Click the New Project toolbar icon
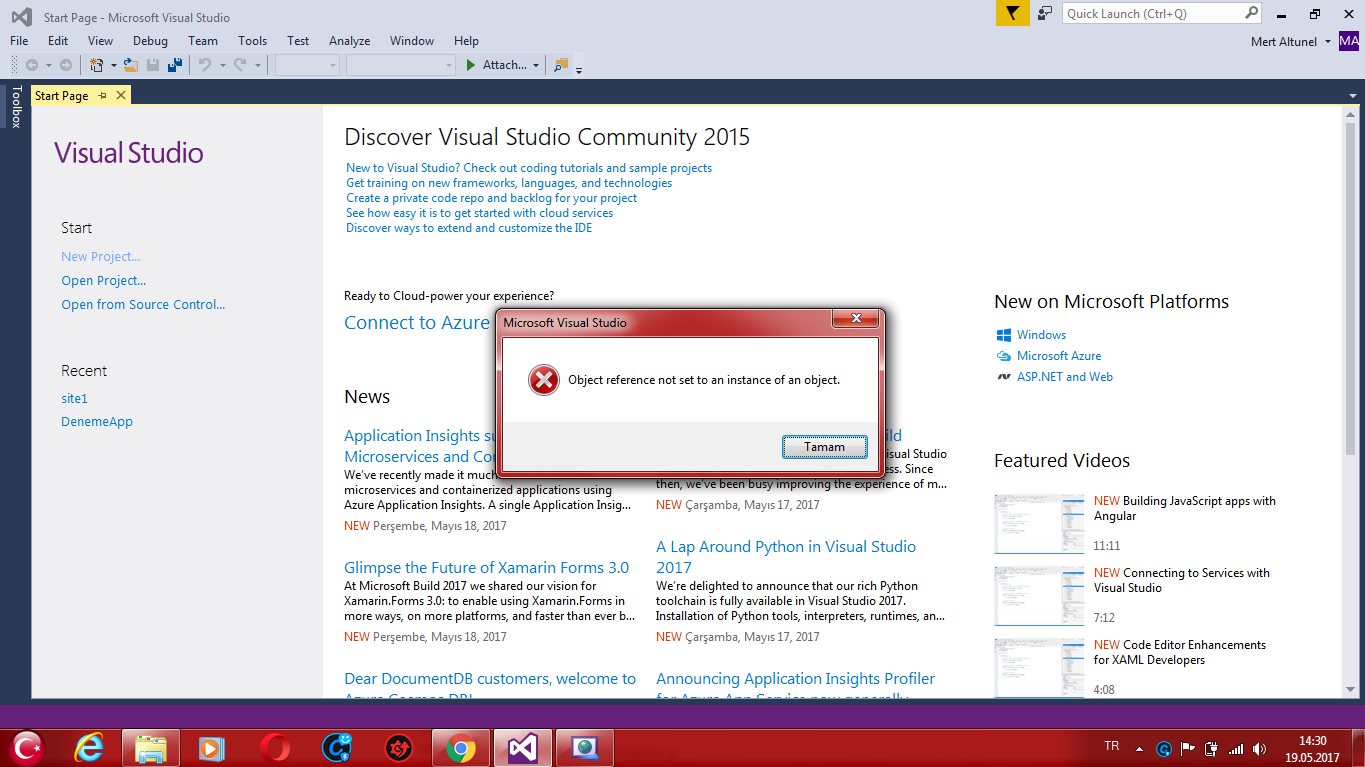Image resolution: width=1365 pixels, height=767 pixels. click(x=97, y=65)
